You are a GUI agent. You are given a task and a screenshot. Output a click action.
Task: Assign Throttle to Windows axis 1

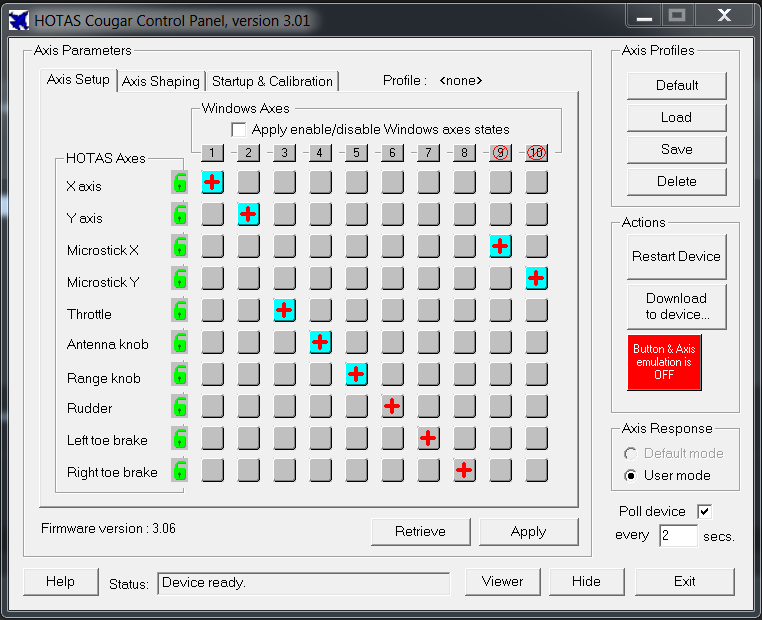point(212,310)
